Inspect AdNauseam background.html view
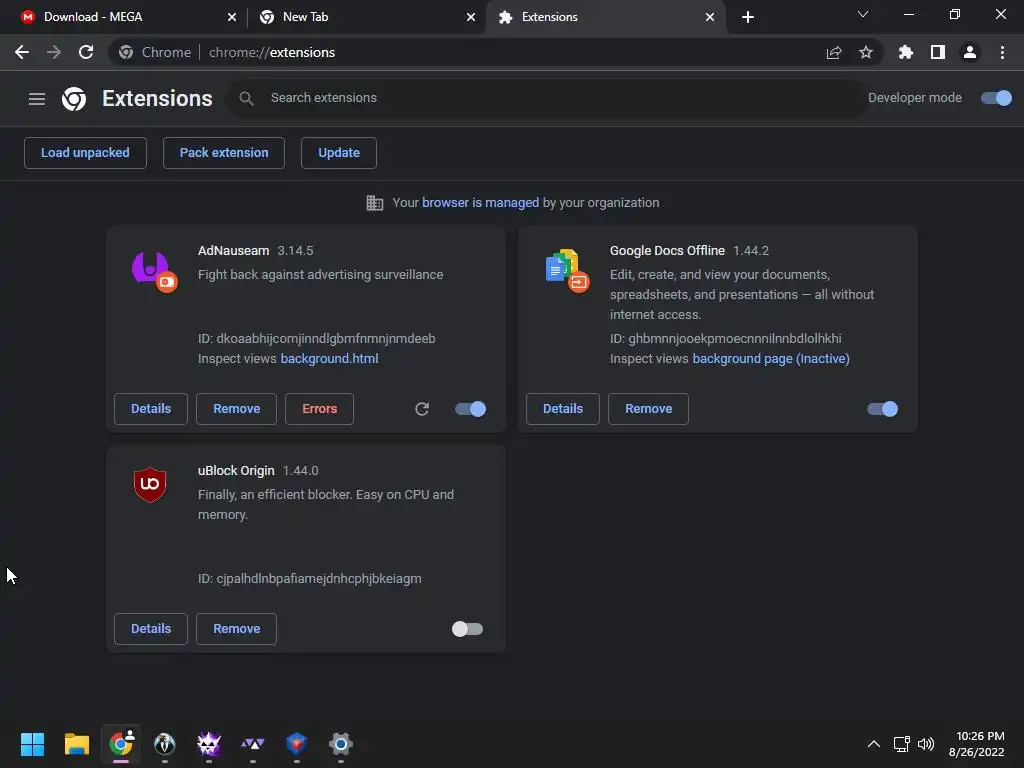The image size is (1024, 768). pyautogui.click(x=329, y=359)
